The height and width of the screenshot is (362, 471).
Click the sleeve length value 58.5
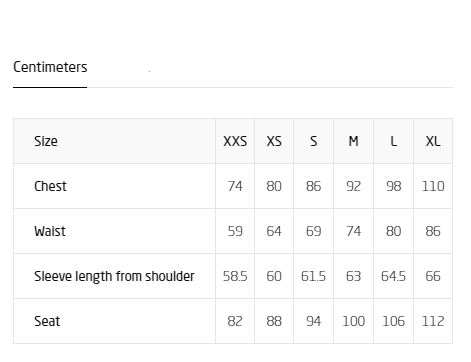tap(235, 276)
